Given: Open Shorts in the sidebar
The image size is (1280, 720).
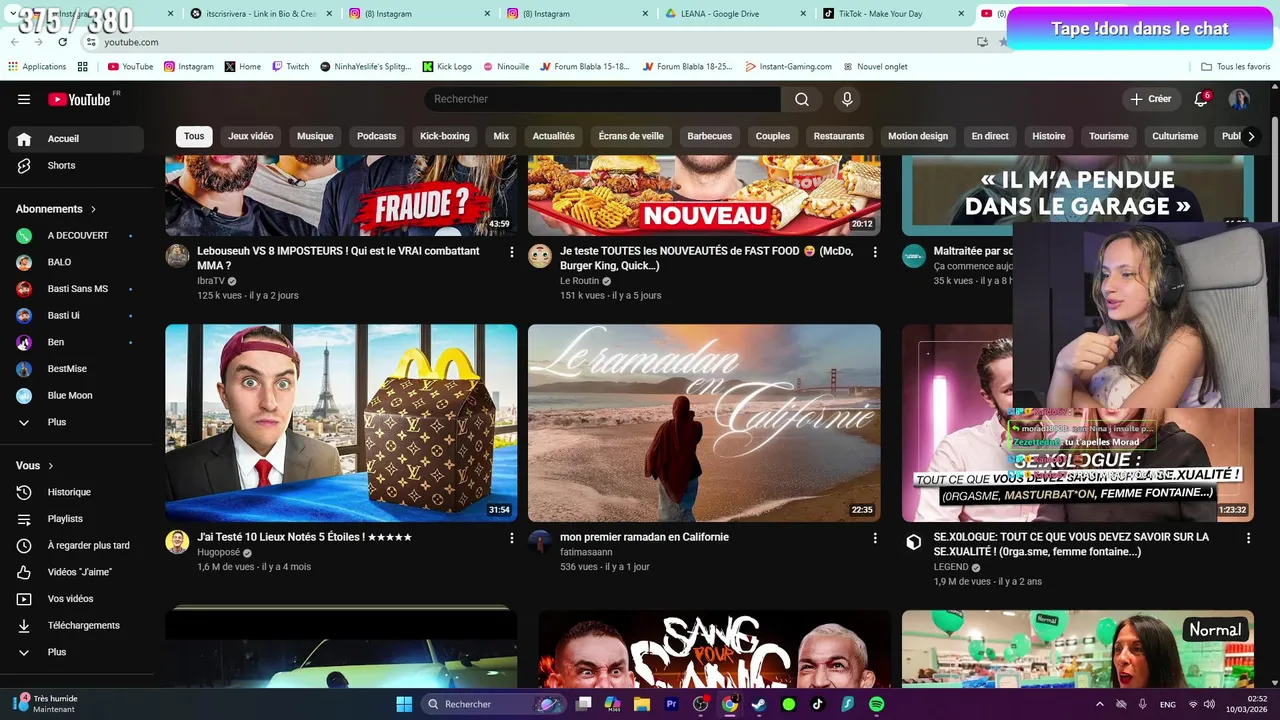Looking at the screenshot, I should (76, 165).
